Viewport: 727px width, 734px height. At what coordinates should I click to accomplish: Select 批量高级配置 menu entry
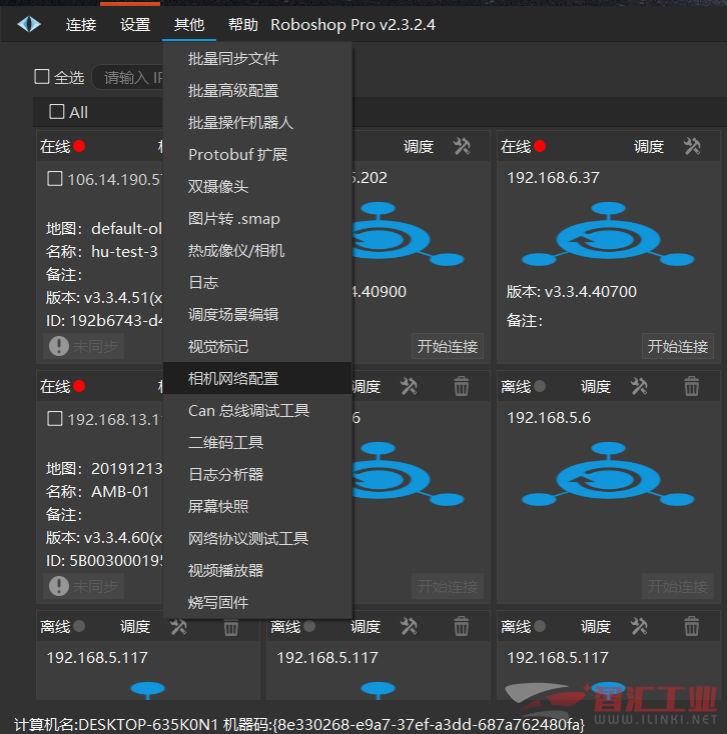point(257,90)
